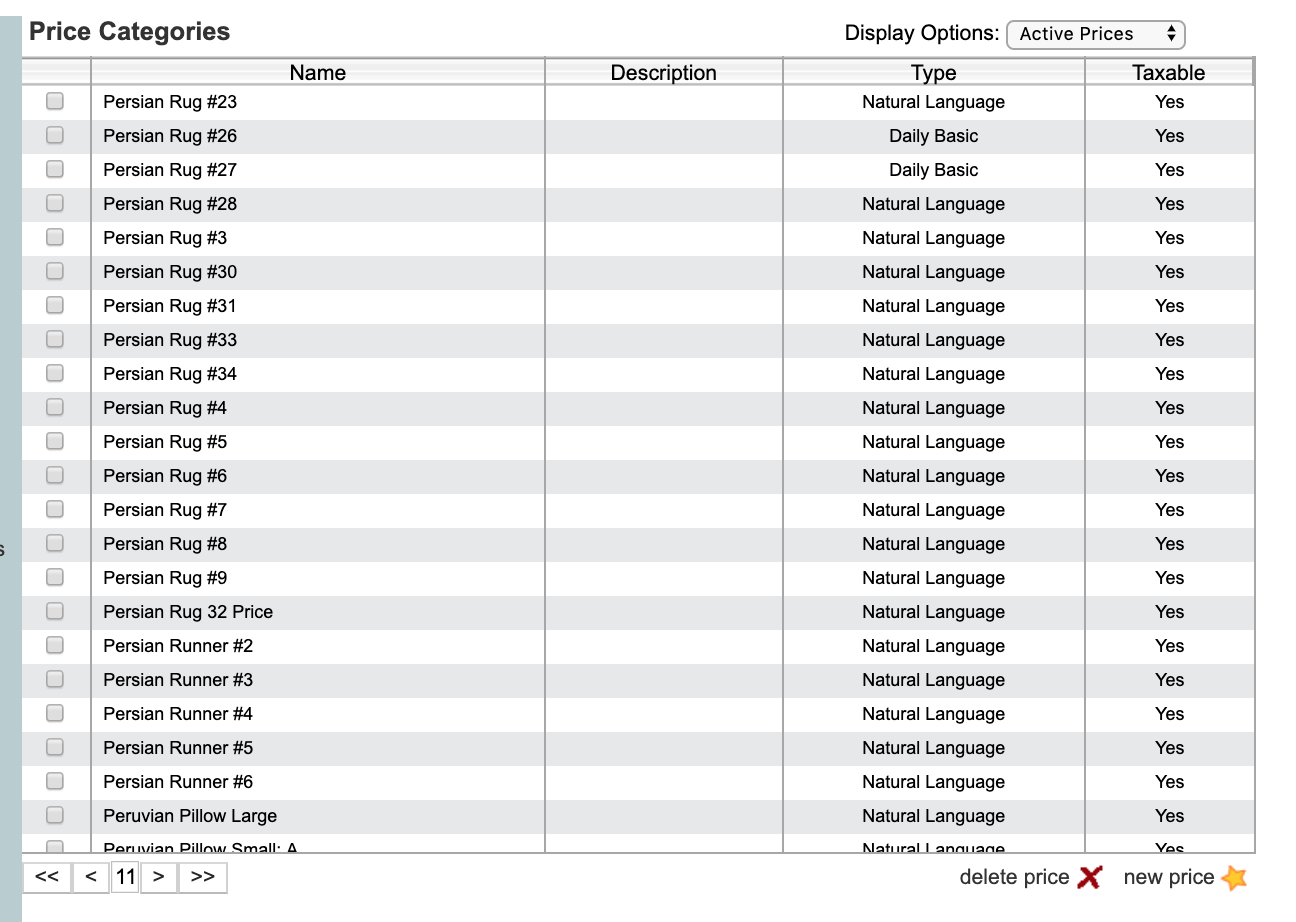
Task: Click the Description column header
Action: [x=663, y=72]
